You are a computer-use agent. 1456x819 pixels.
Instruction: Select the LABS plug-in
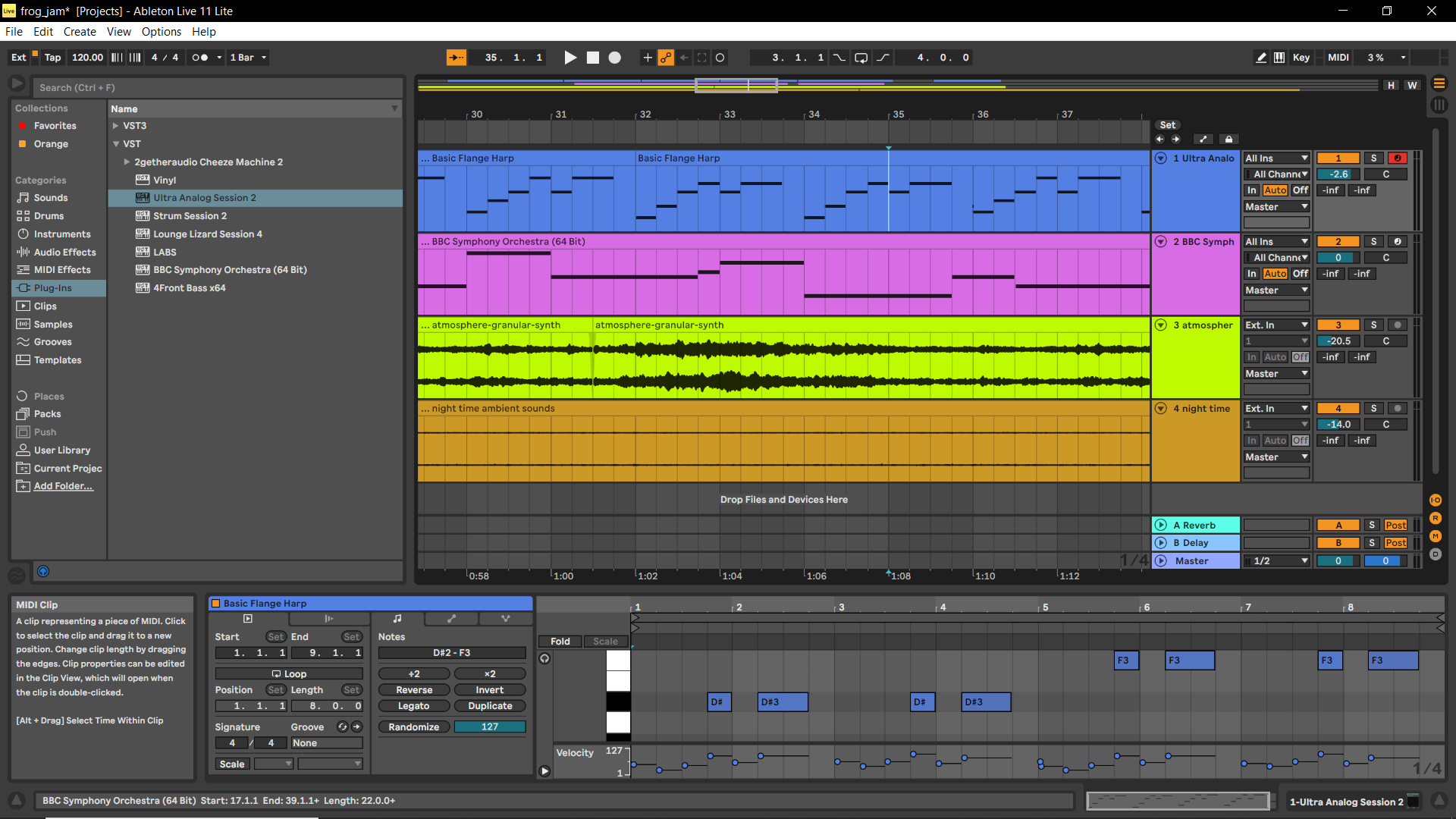tap(165, 253)
